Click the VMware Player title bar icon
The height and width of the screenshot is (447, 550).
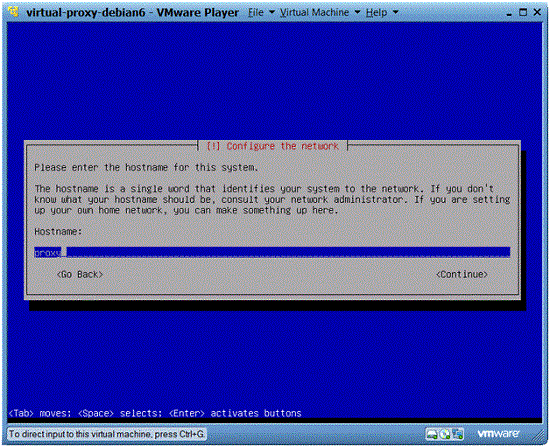14,12
